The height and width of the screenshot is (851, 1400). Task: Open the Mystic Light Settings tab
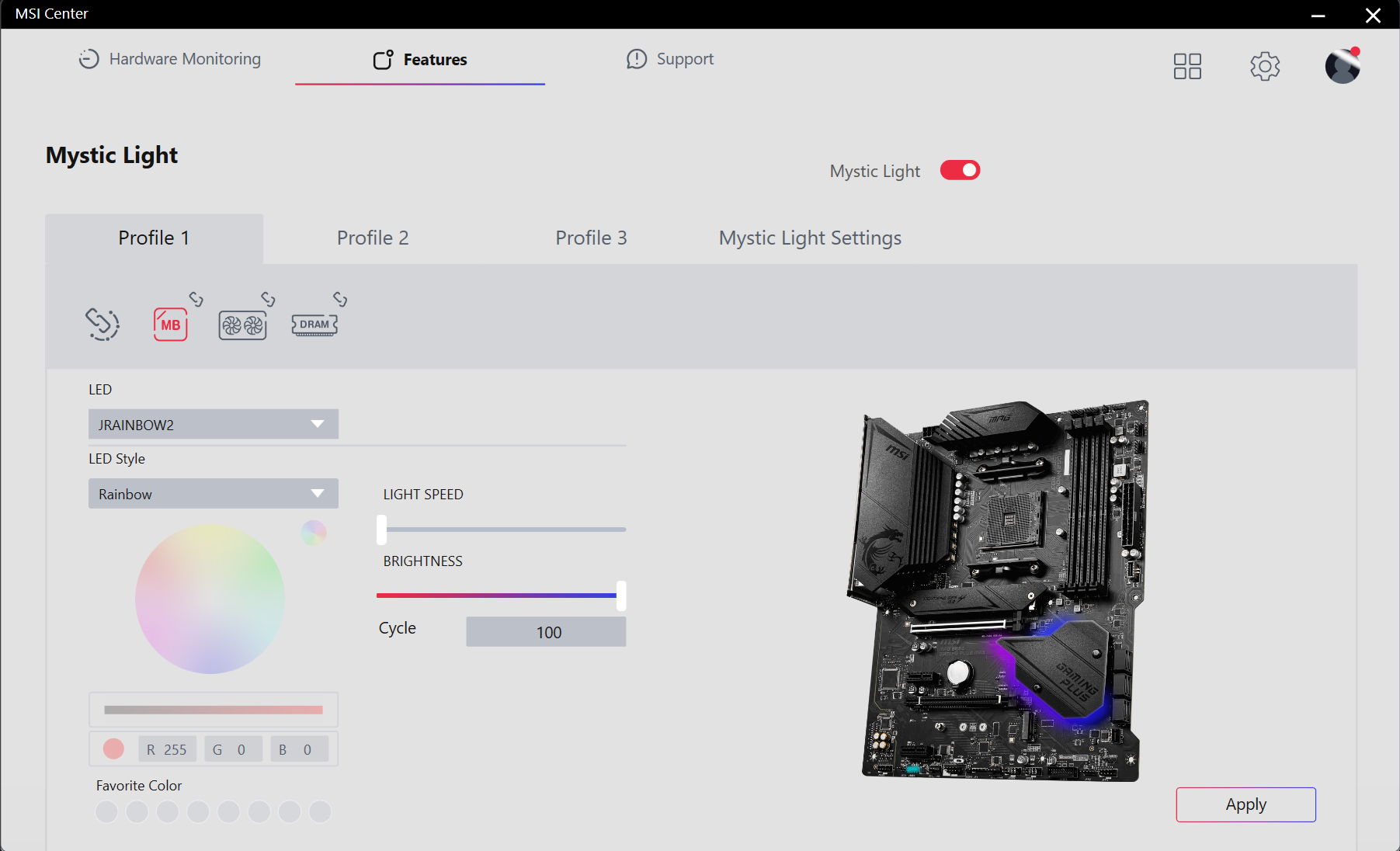pos(809,238)
